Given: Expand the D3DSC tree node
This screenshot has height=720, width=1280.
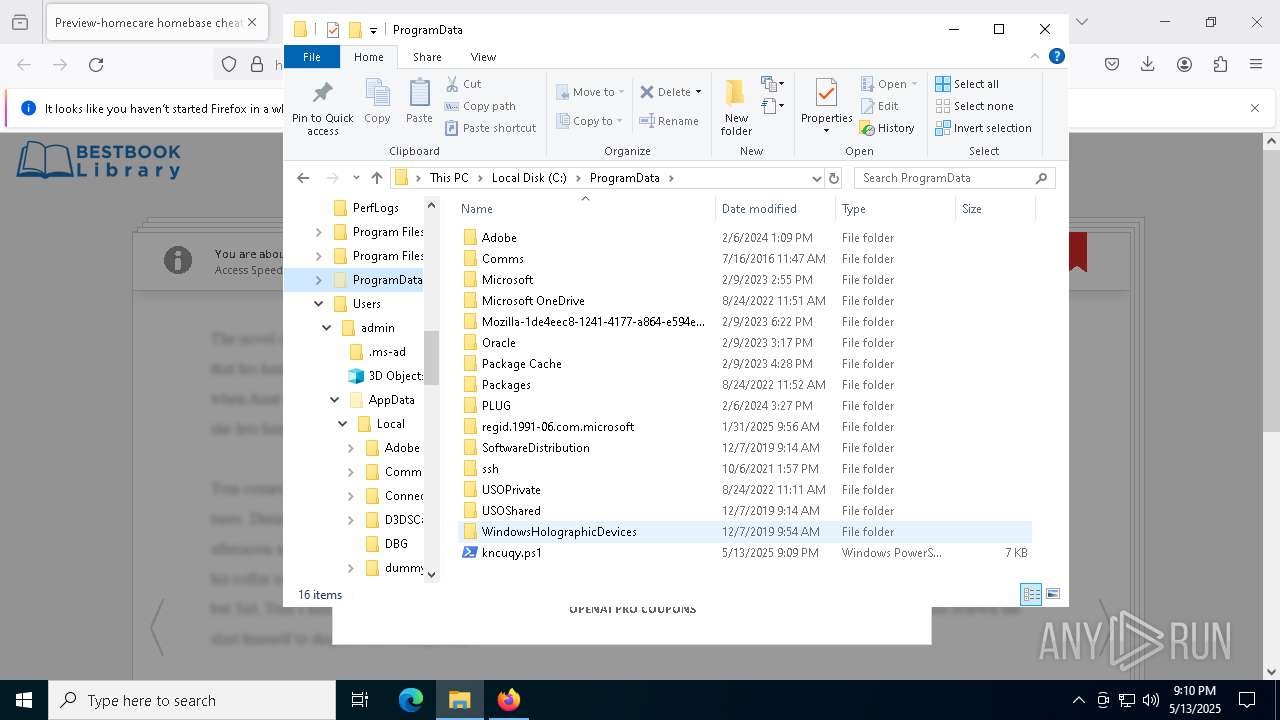Looking at the screenshot, I should [x=351, y=520].
